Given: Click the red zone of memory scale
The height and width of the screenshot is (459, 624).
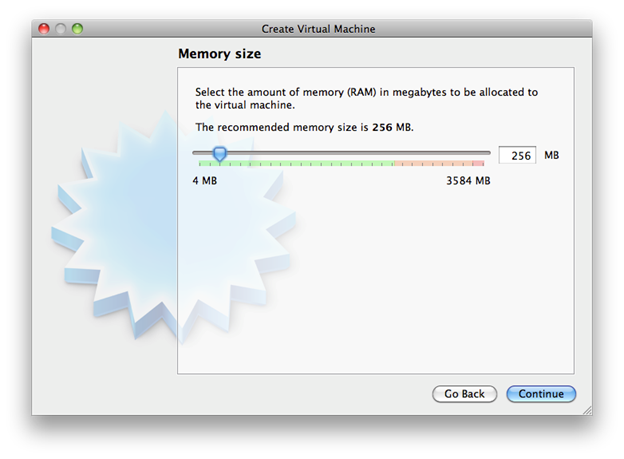Looking at the screenshot, I should click(x=438, y=162).
